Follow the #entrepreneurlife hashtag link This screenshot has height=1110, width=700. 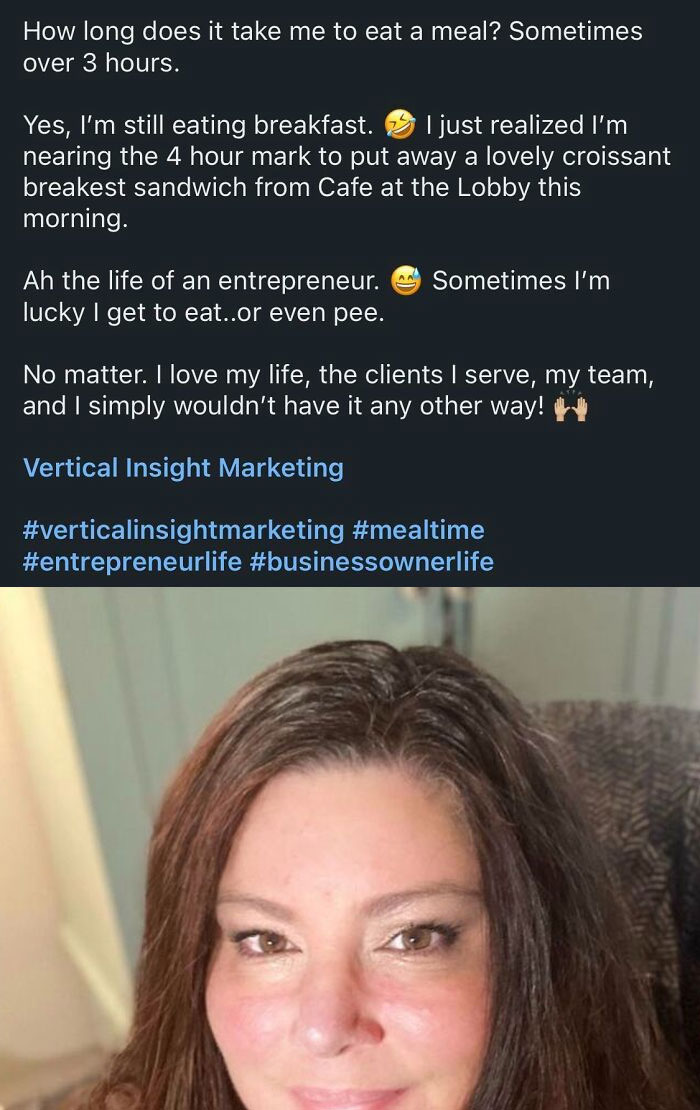pyautogui.click(x=132, y=561)
